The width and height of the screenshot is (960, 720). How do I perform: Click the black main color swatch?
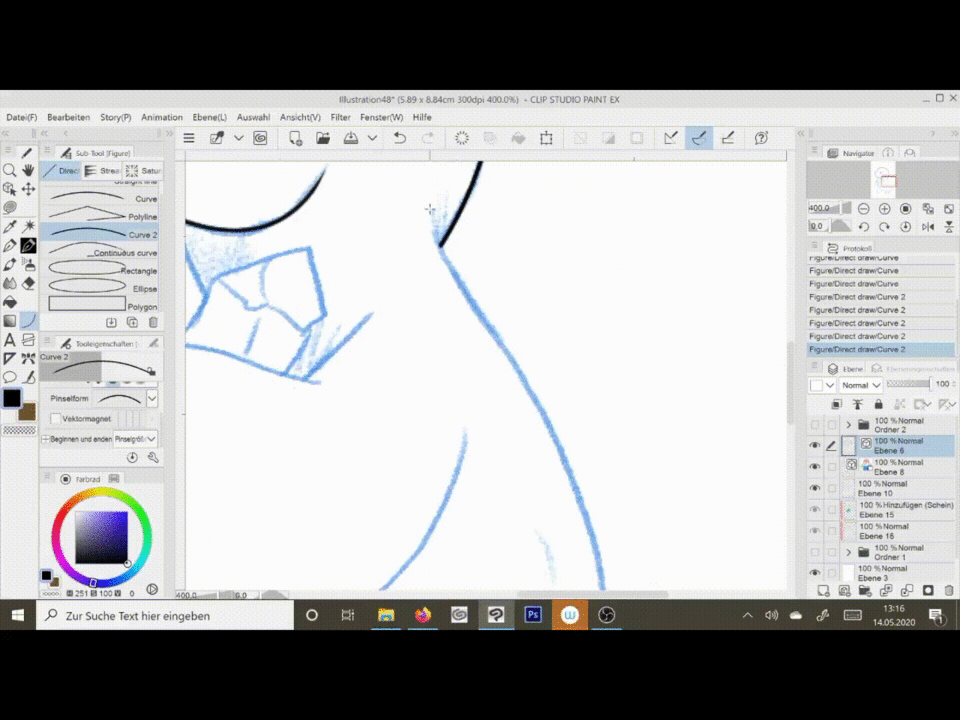pyautogui.click(x=12, y=398)
